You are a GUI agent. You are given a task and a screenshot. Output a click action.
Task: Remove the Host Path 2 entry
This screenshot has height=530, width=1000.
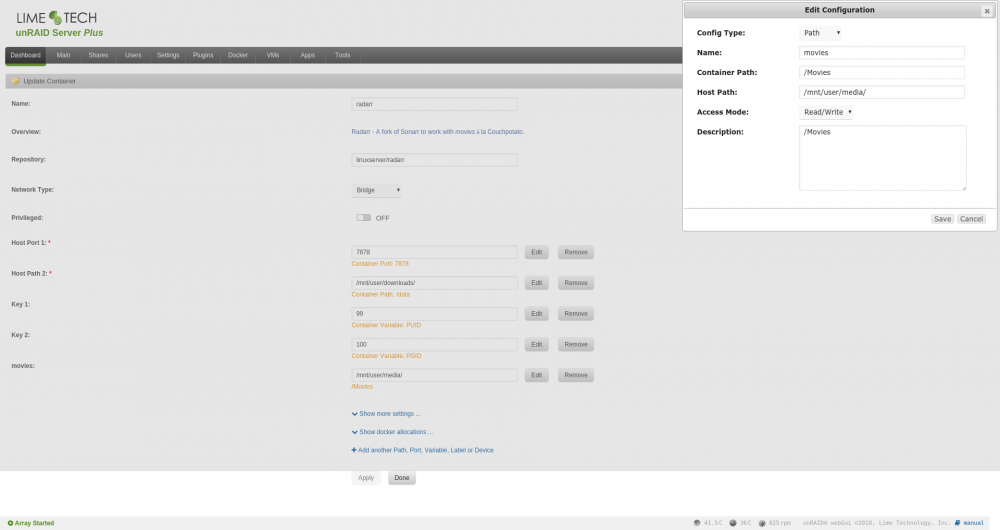click(x=576, y=283)
